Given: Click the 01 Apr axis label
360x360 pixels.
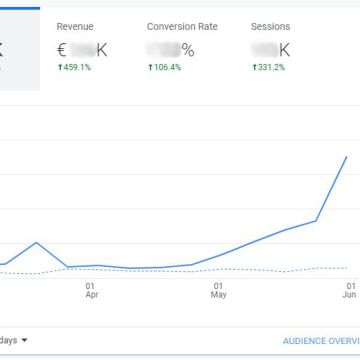Looking at the screenshot, I should pyautogui.click(x=91, y=290).
